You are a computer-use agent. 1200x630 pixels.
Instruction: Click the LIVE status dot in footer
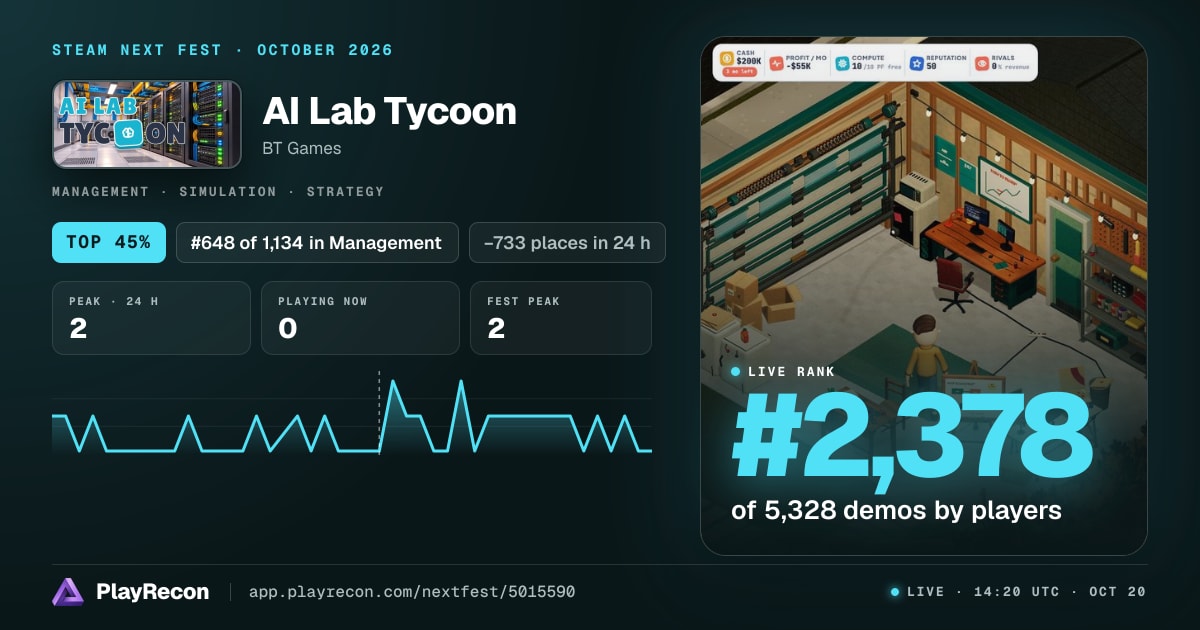click(x=895, y=592)
